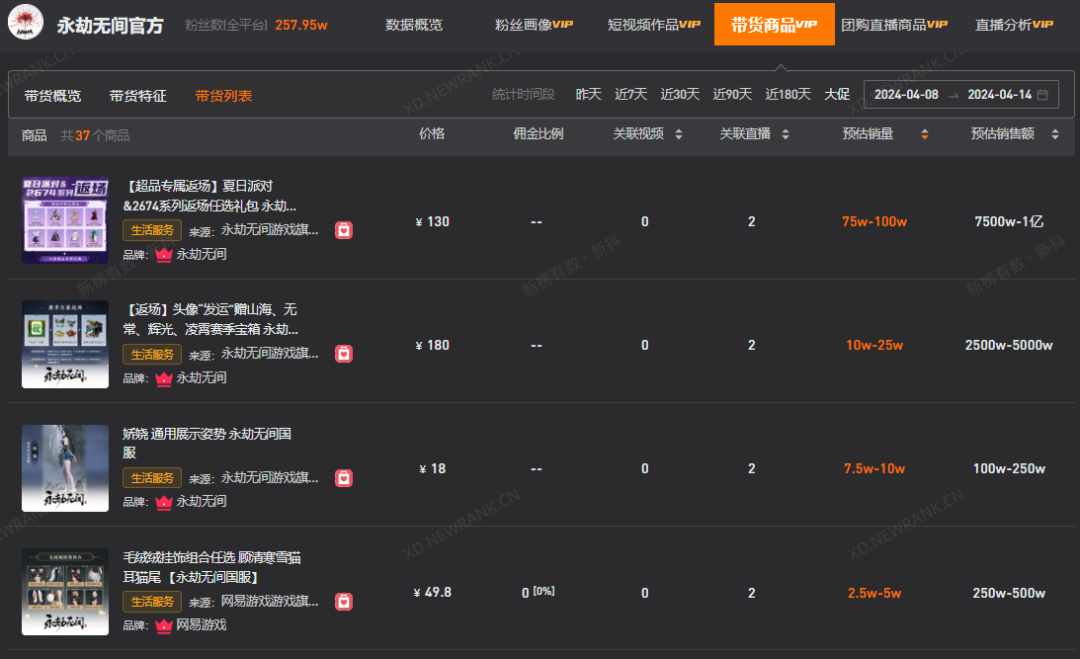This screenshot has width=1080, height=659.
Task: Select the 带货列表 sub-tab
Action: click(x=223, y=96)
